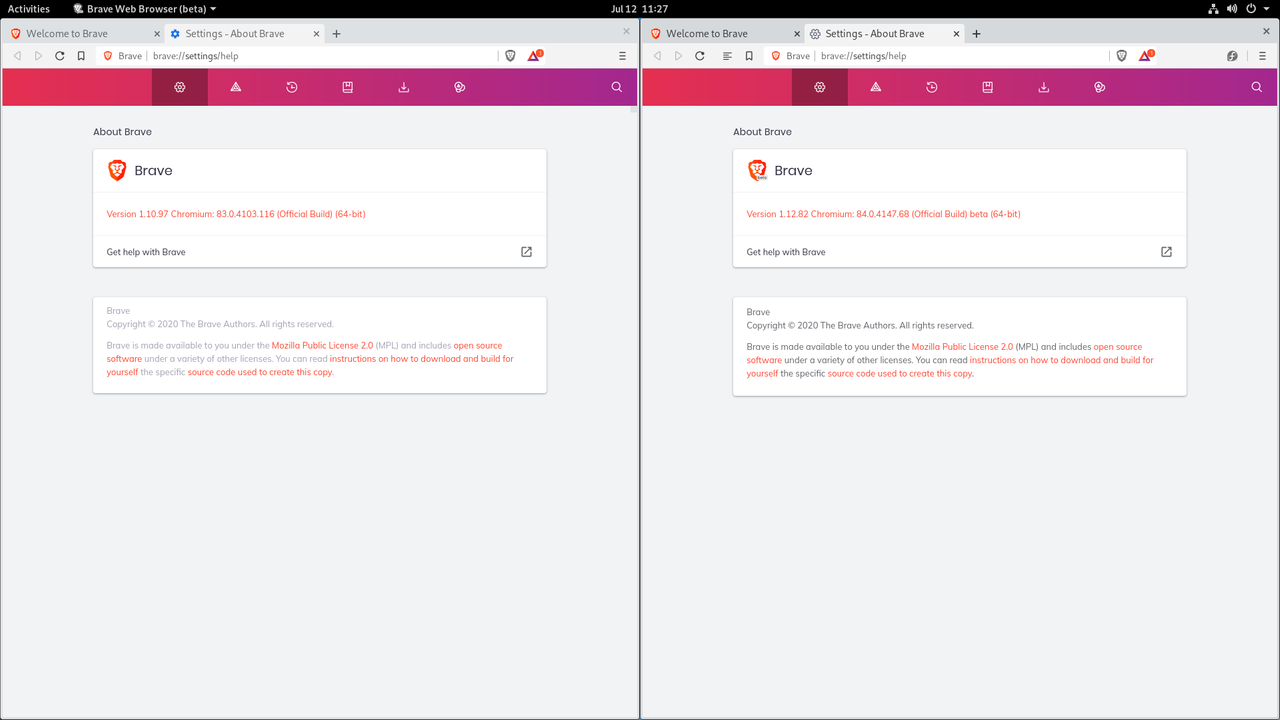
Task: Click the Brave logo in right window's About card
Action: coord(757,170)
